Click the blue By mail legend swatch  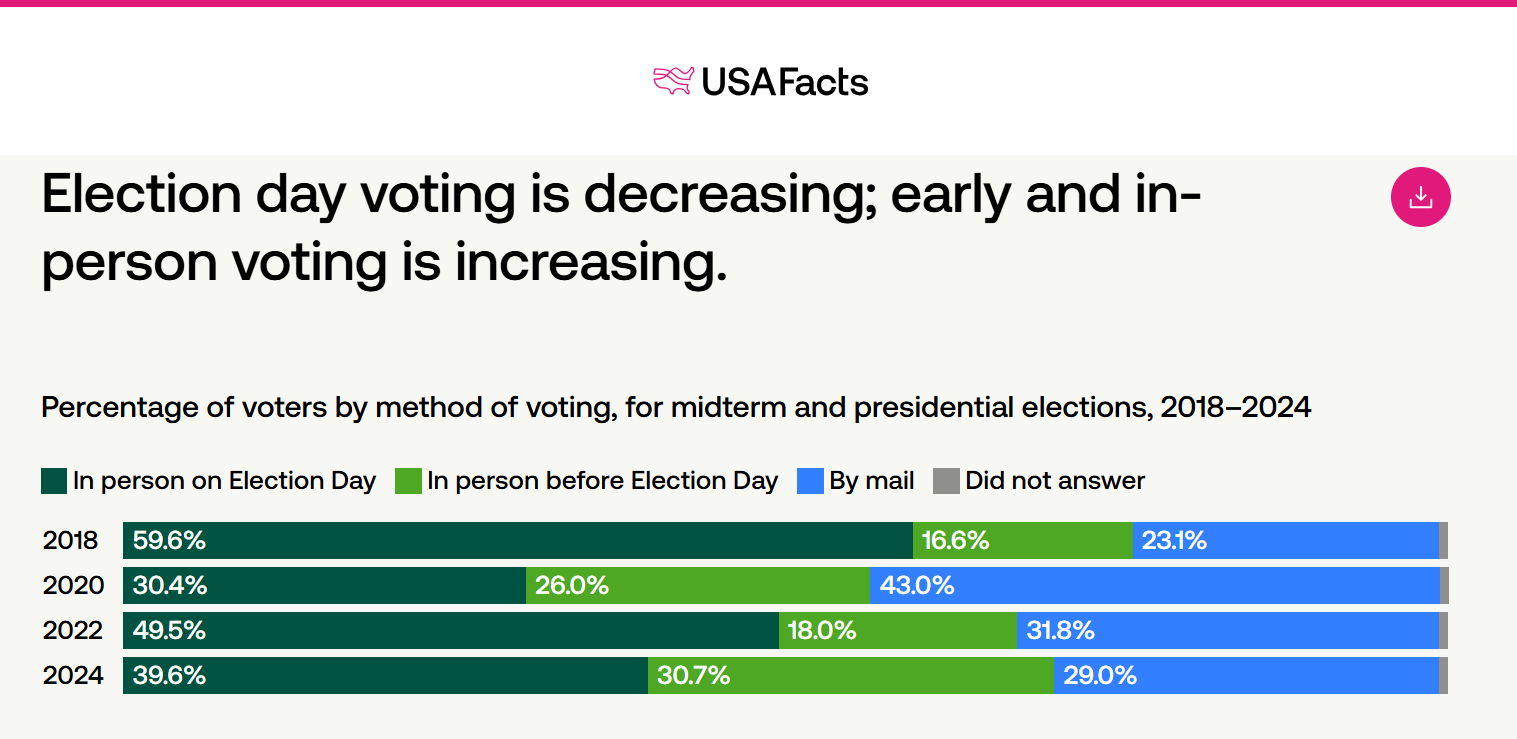[810, 481]
